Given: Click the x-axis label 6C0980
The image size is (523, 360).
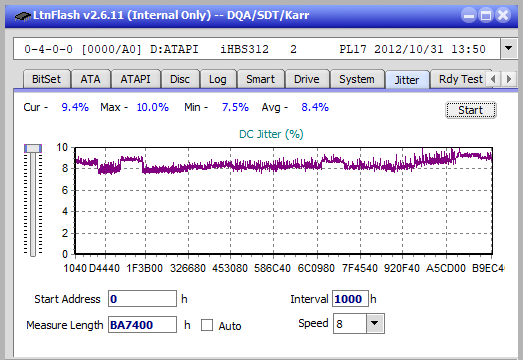Looking at the screenshot, I should (316, 268).
